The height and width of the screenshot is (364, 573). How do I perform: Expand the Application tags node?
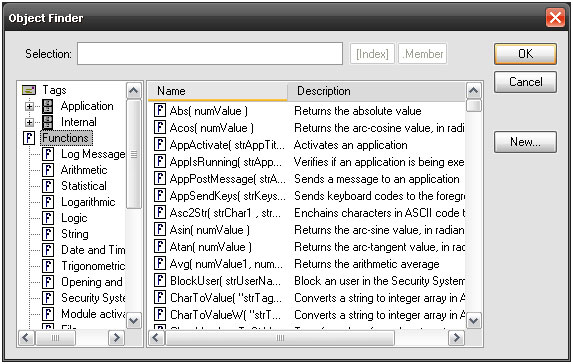29,106
